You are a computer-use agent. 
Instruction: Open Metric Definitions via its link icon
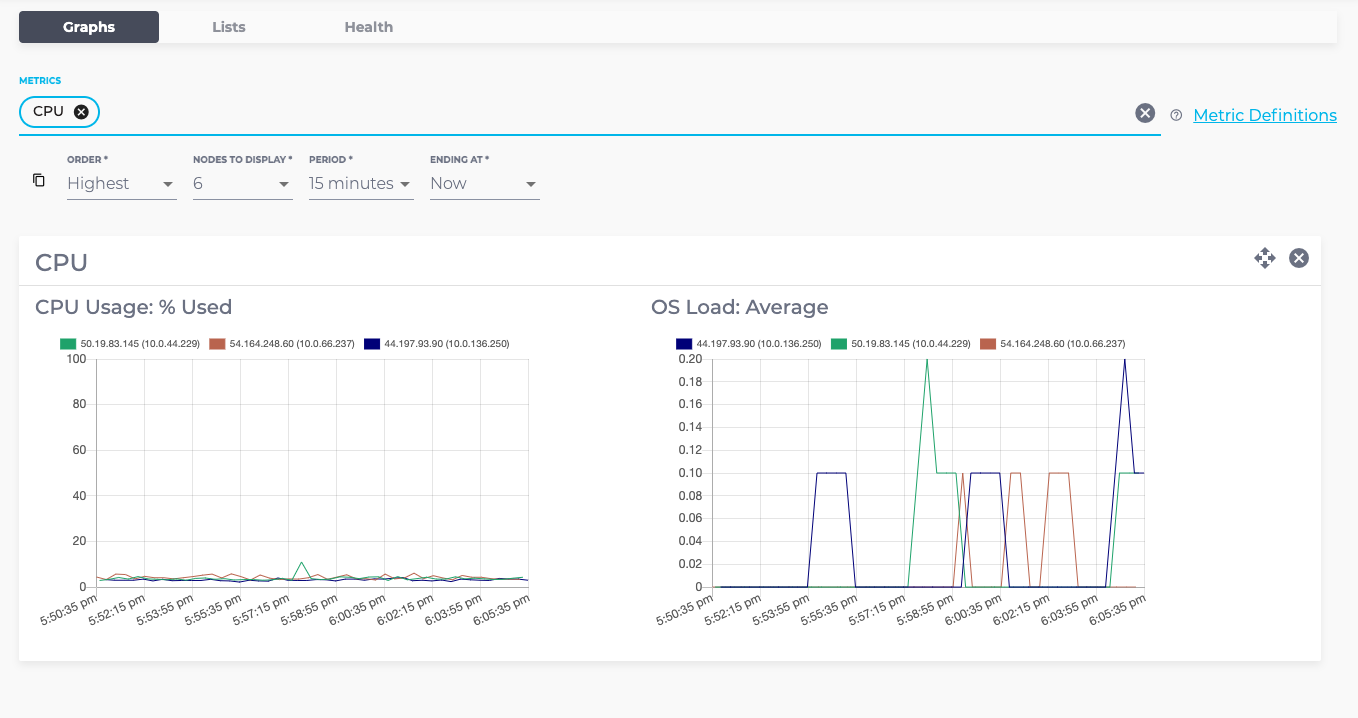(x=1265, y=115)
